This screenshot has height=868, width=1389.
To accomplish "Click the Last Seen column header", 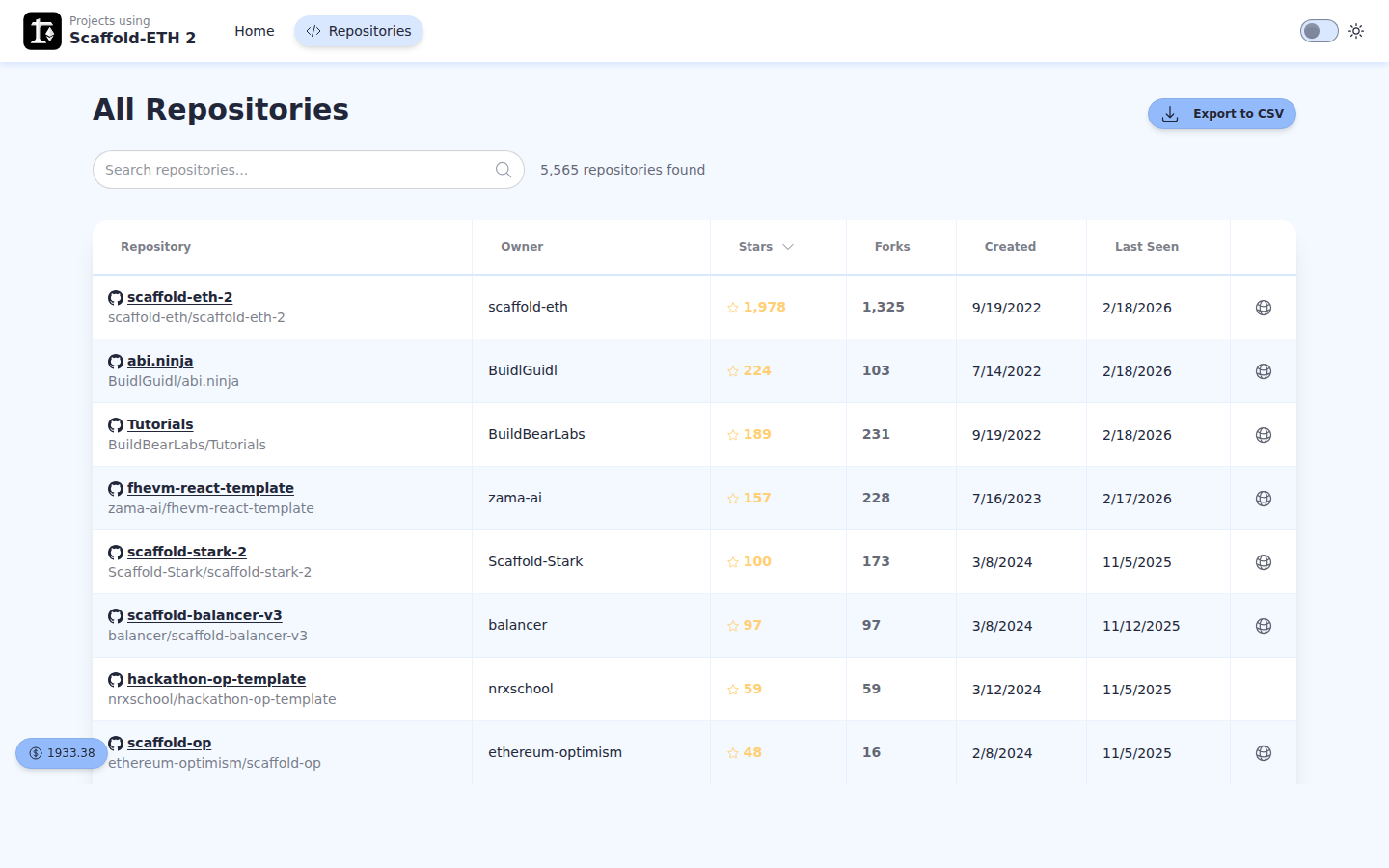I will coord(1147,247).
